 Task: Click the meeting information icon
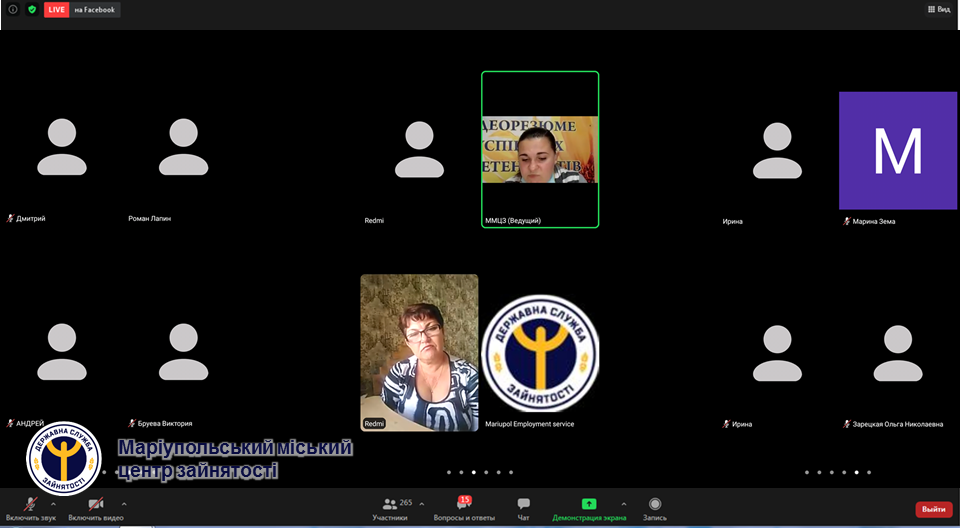13,9
